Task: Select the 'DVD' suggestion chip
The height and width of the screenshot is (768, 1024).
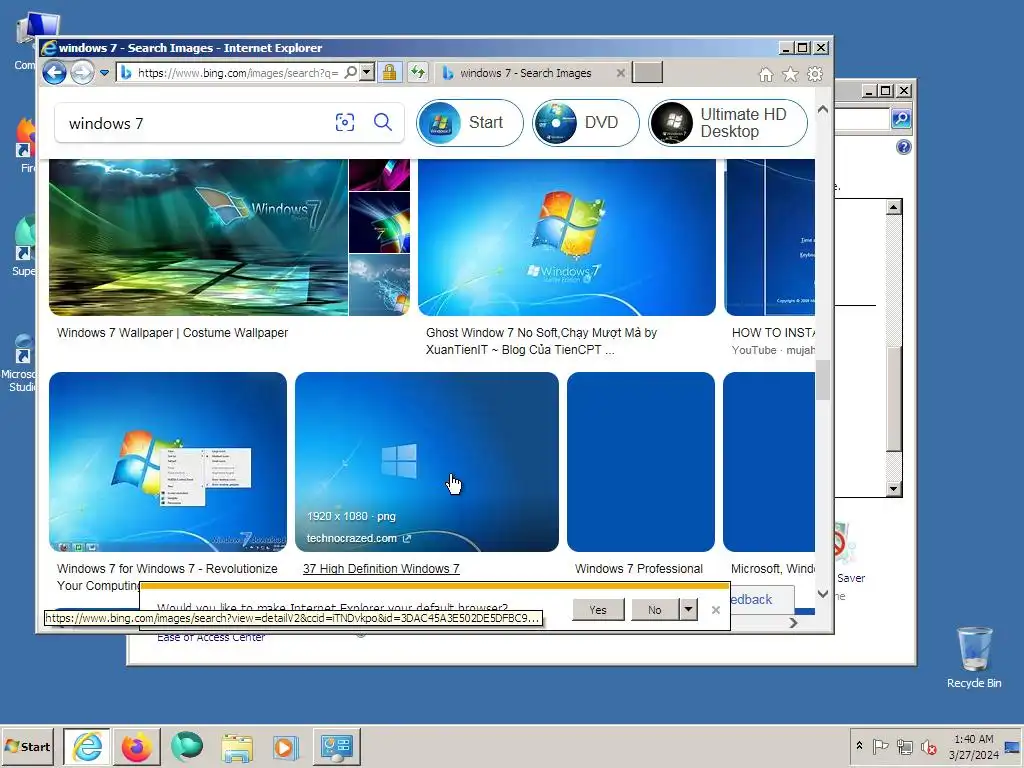Action: pyautogui.click(x=585, y=123)
